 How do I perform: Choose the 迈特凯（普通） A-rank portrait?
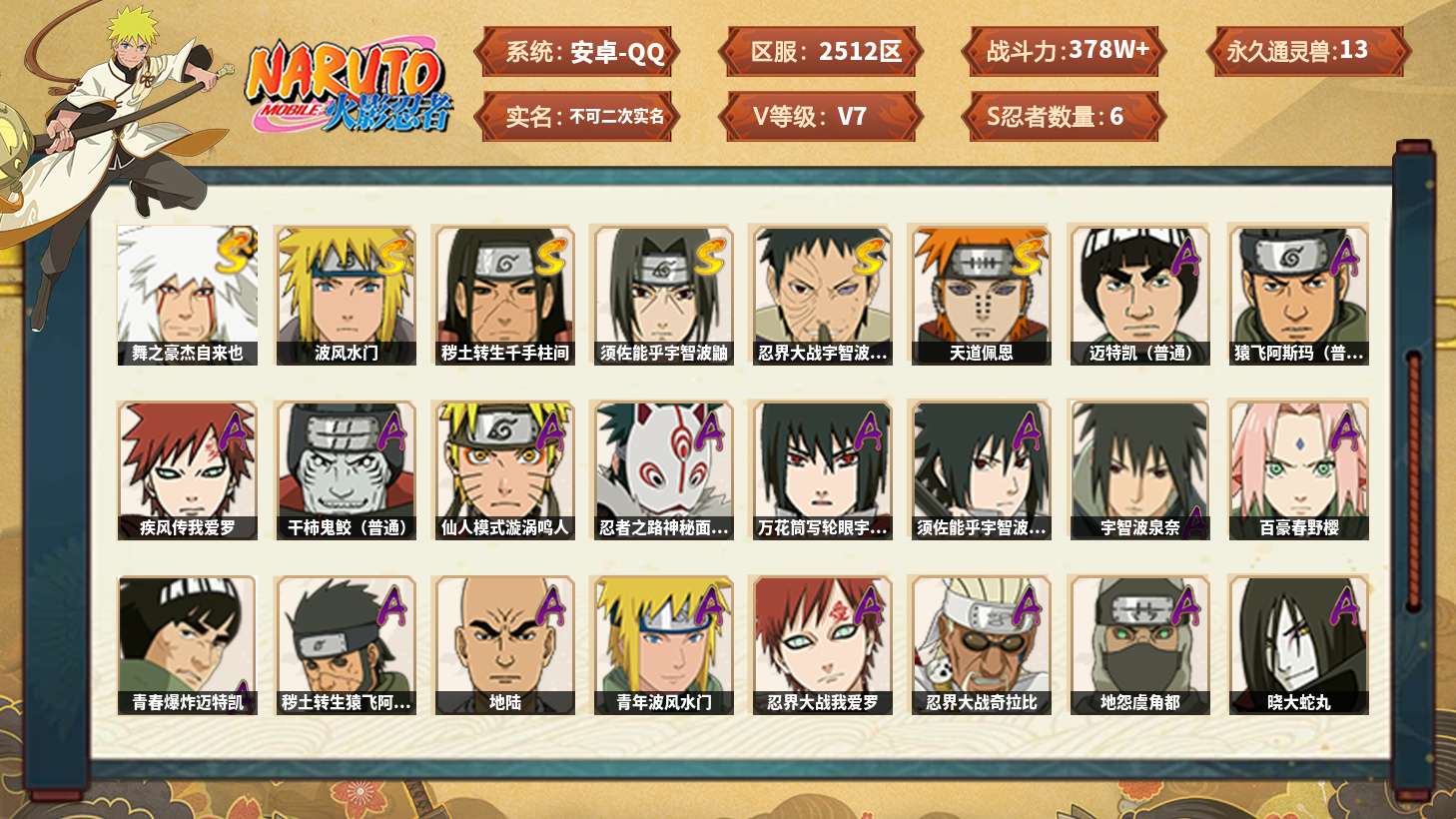(1139, 295)
